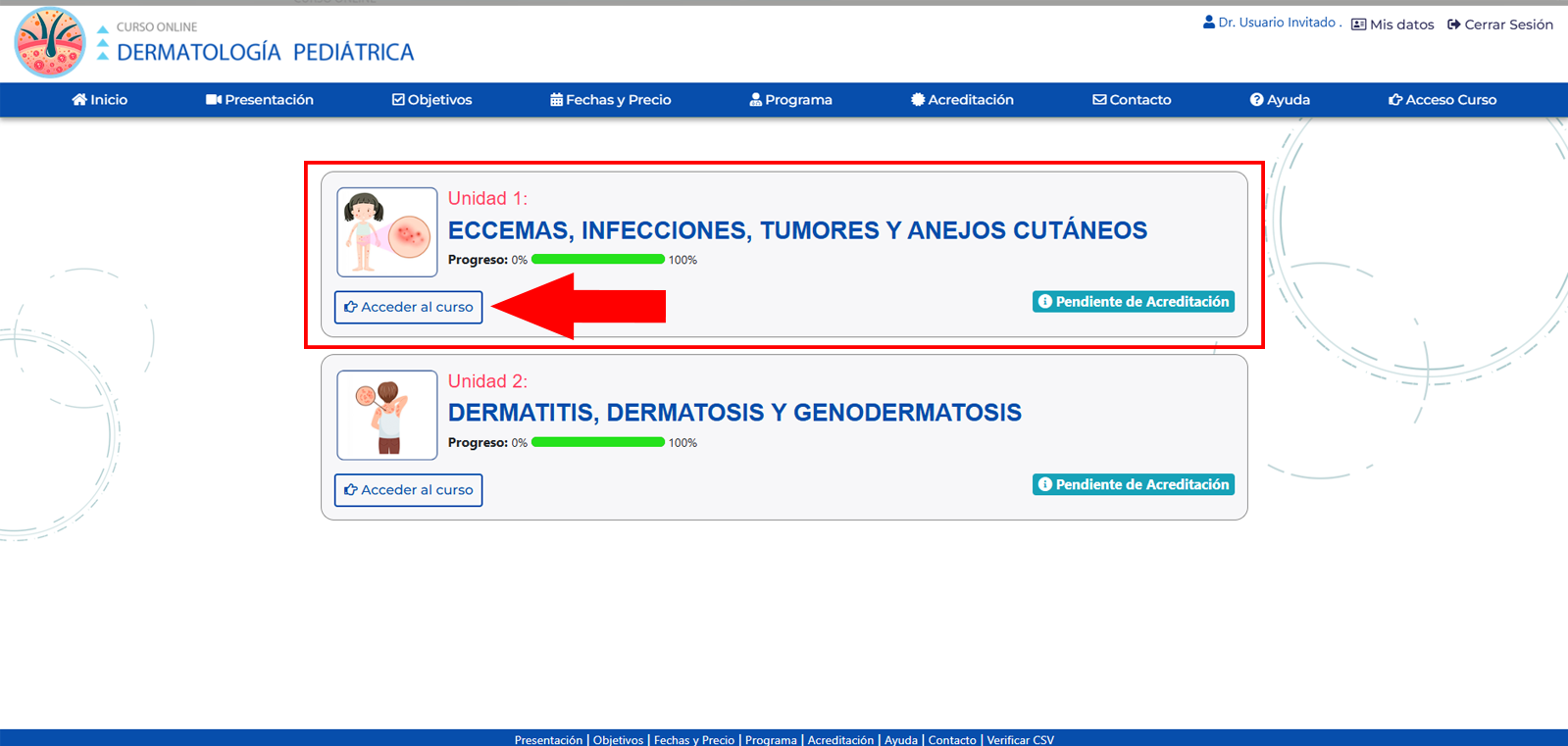Click the Dermatología Pediátrica course logo
Image resolution: width=1568 pixels, height=746 pixels.
(50, 42)
